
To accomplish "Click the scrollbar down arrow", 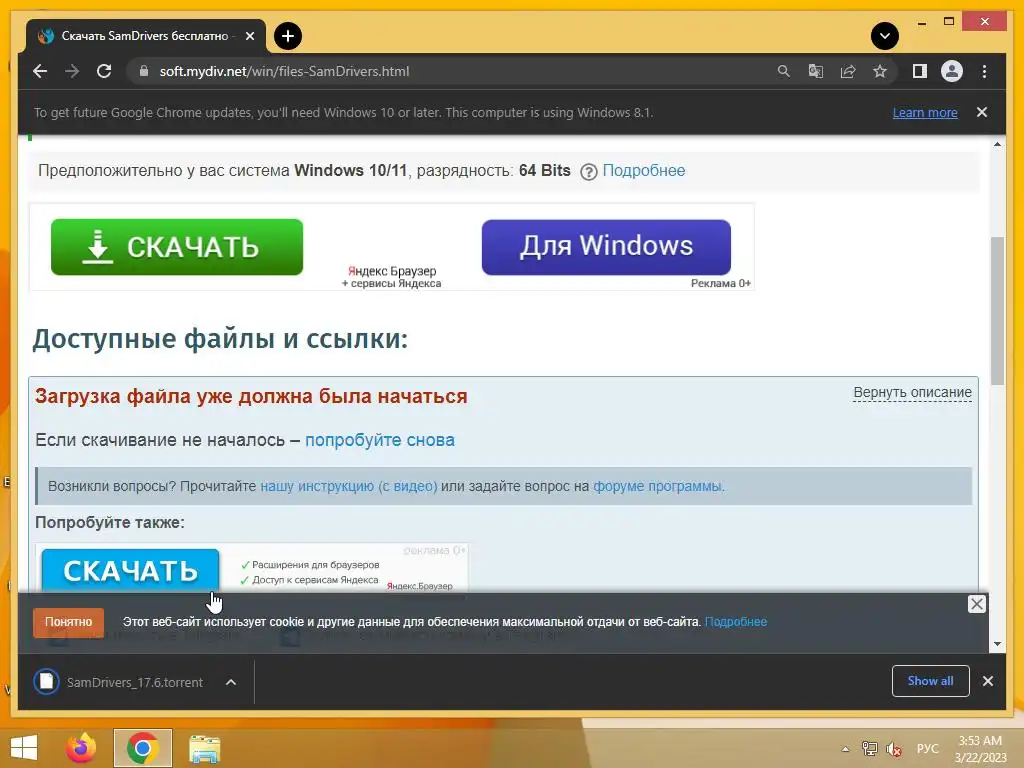I will 997,644.
